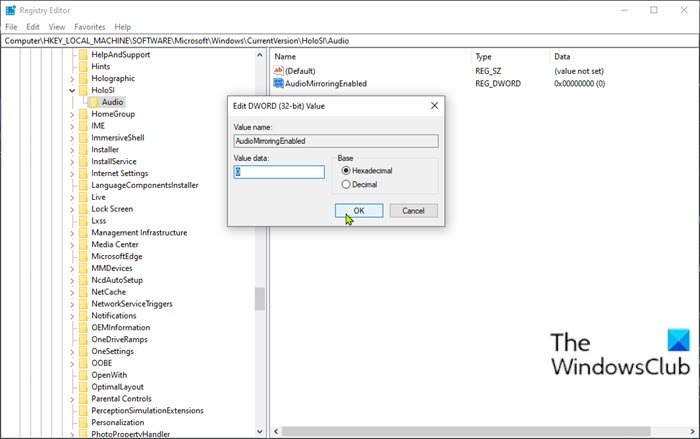Click the NetCache folder icon
This screenshot has height=439, width=700.
point(83,292)
